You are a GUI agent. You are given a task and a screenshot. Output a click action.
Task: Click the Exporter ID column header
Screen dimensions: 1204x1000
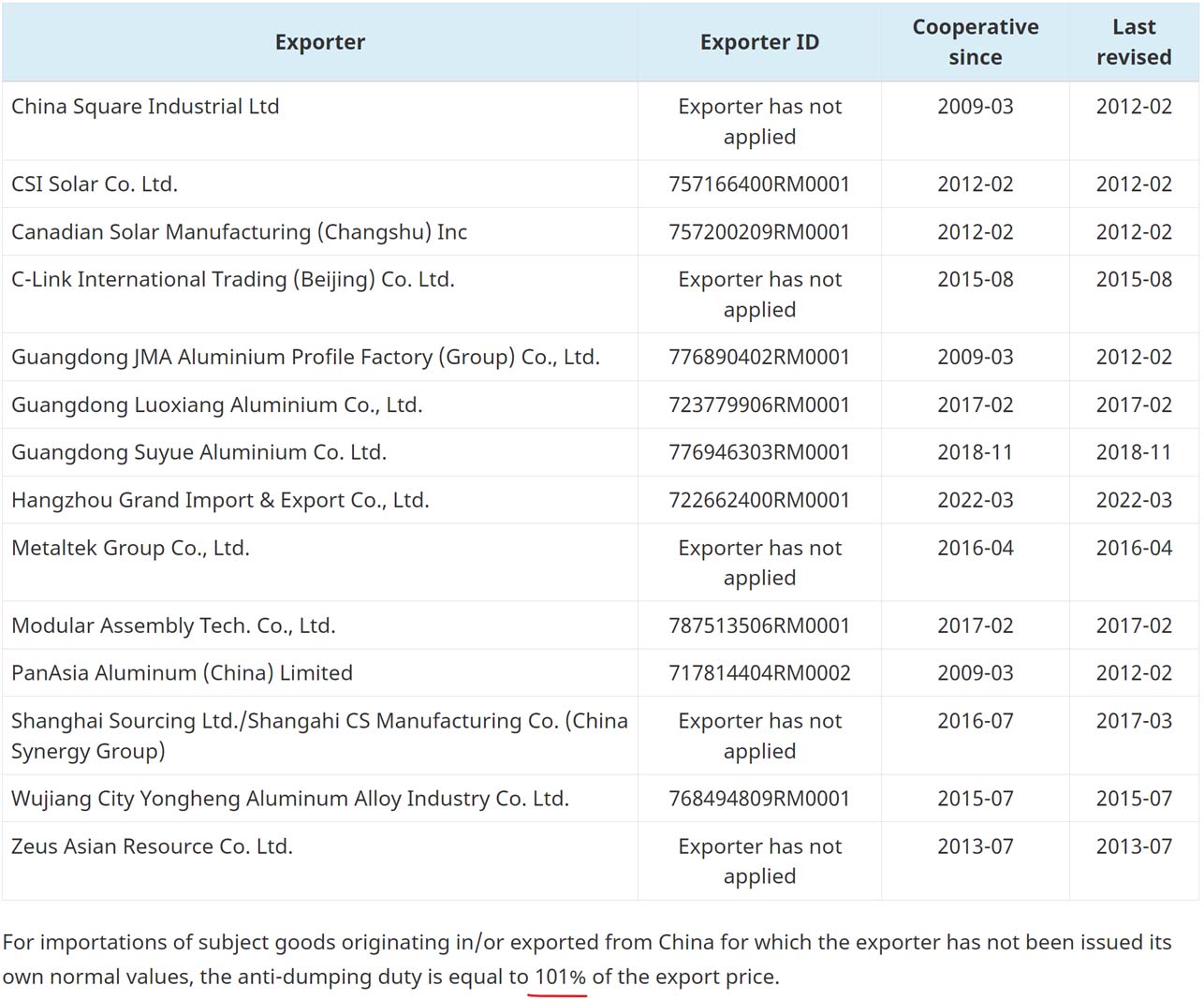759,42
